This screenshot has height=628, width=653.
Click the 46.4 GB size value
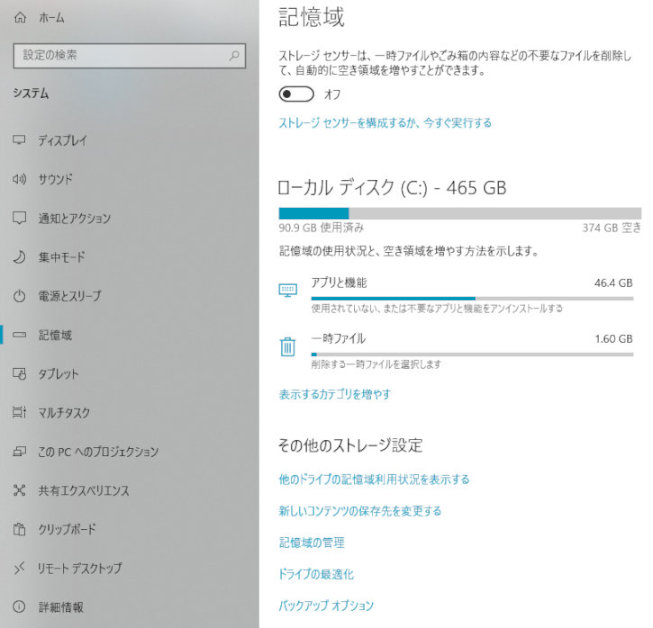[x=613, y=283]
